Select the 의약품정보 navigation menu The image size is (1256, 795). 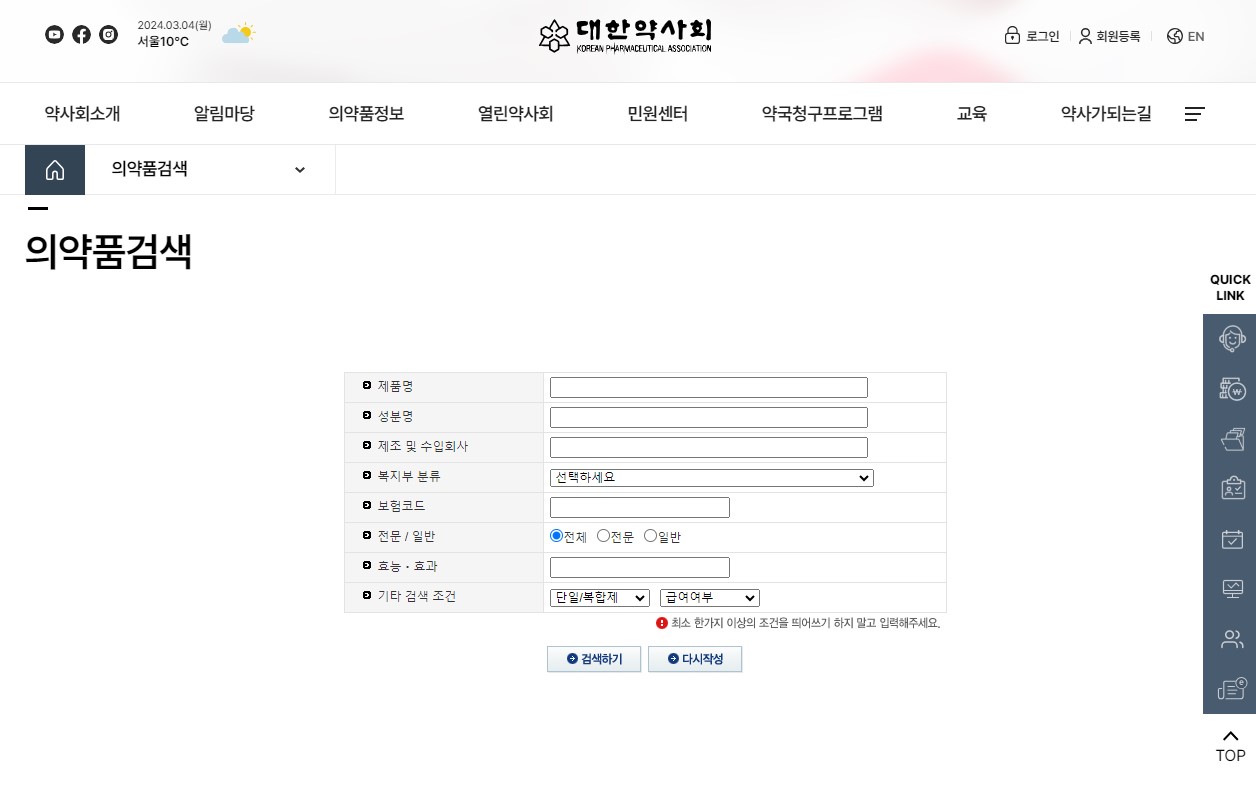pyautogui.click(x=366, y=114)
